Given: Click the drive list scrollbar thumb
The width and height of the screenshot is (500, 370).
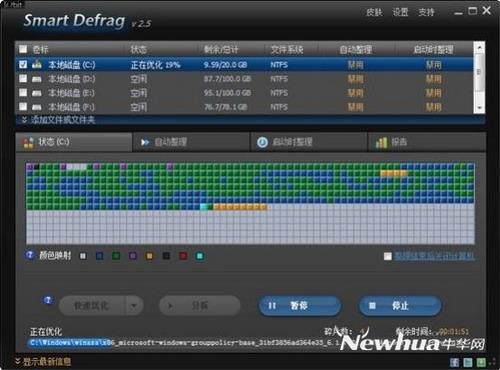Looking at the screenshot, I should pyautogui.click(x=479, y=72).
